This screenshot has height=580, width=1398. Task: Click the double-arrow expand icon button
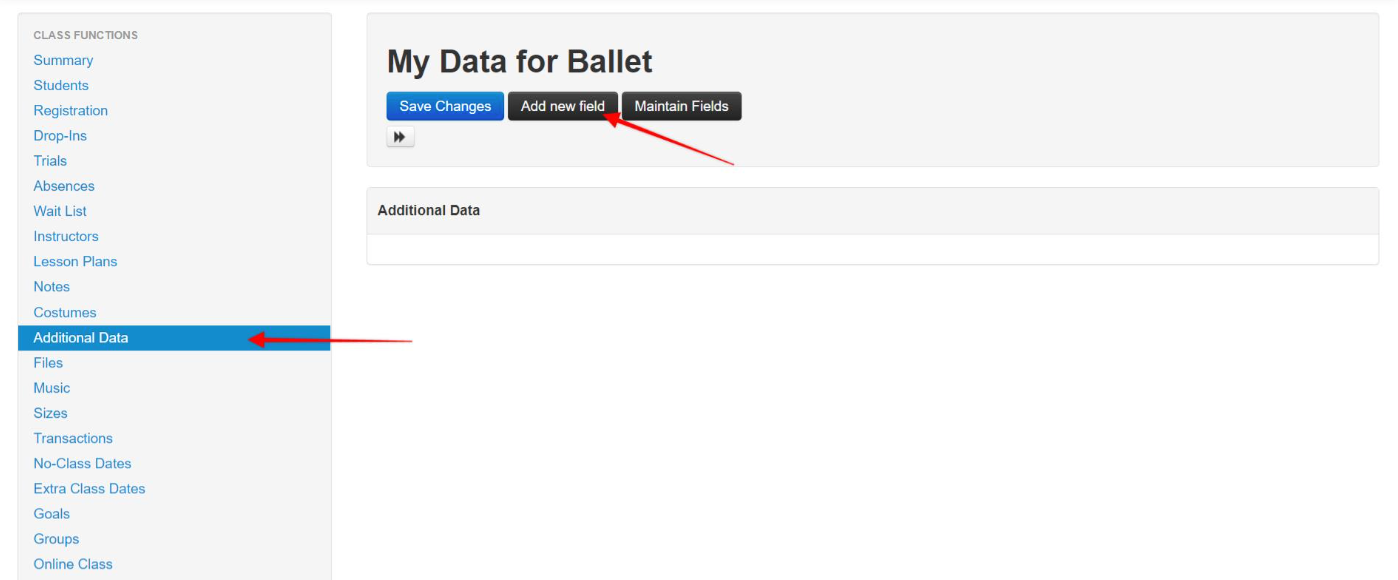(x=400, y=137)
